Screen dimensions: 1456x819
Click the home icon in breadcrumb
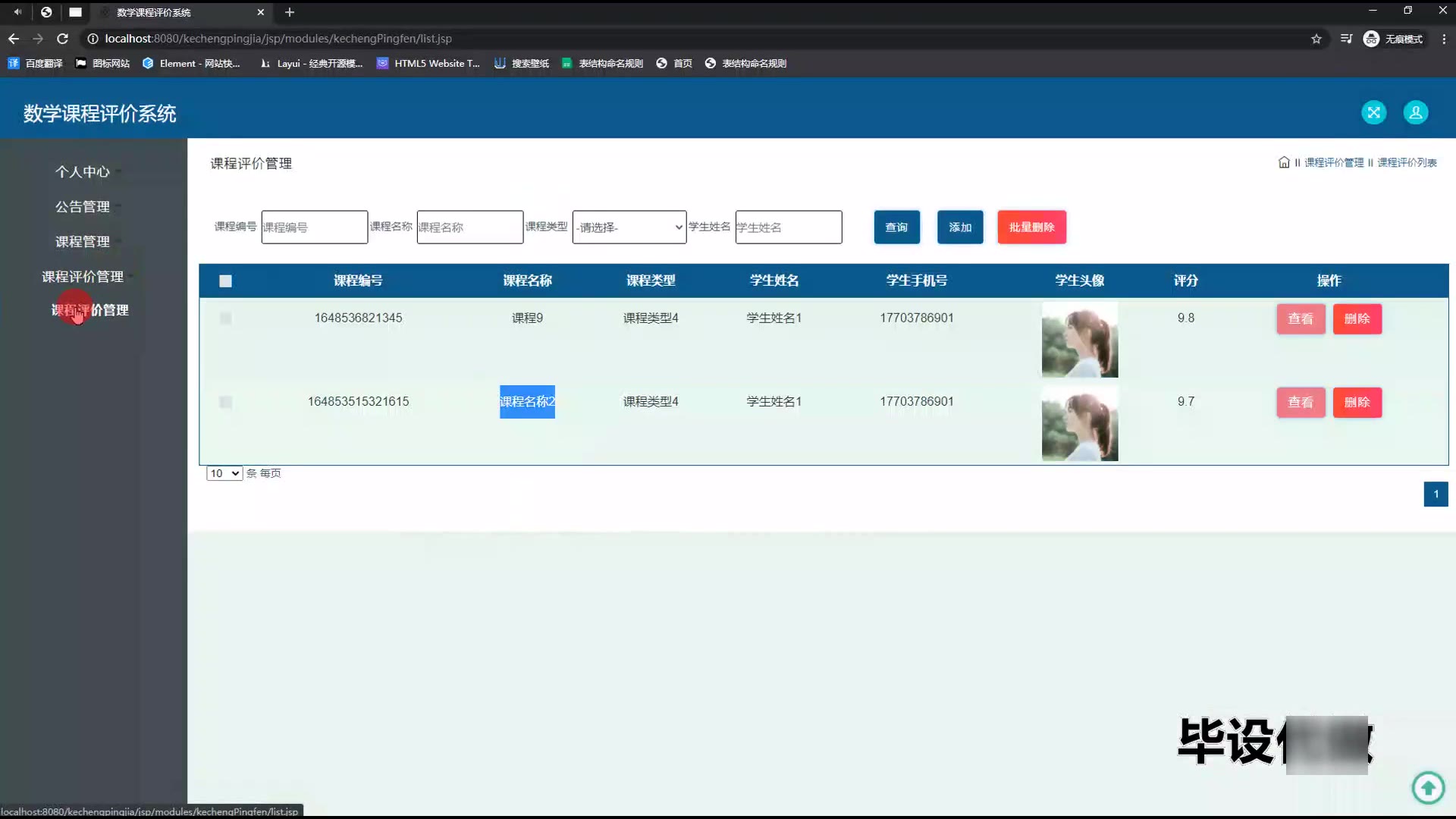tap(1283, 162)
